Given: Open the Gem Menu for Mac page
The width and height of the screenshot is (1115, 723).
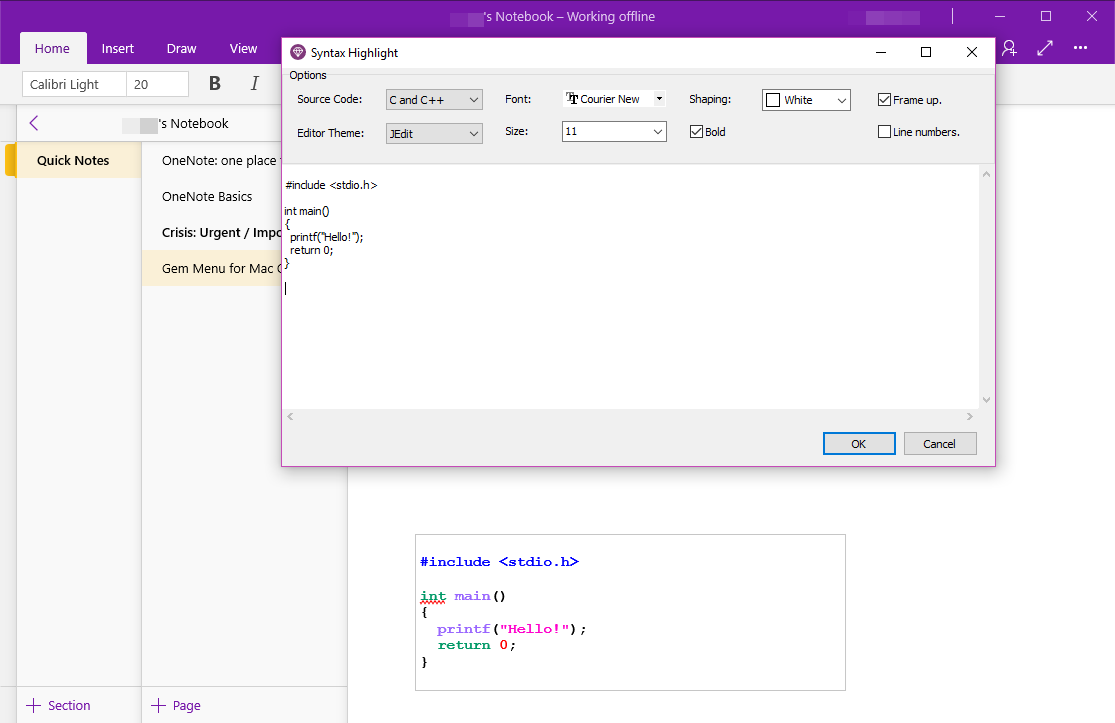Looking at the screenshot, I should click(x=212, y=268).
